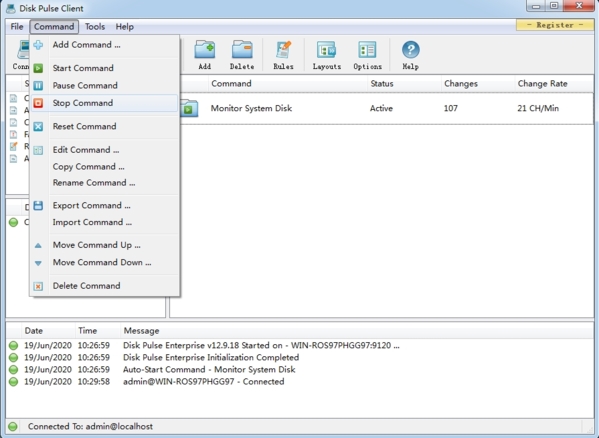Click the log Message column header
Viewport: 599px width, 438px height.
pyautogui.click(x=357, y=331)
